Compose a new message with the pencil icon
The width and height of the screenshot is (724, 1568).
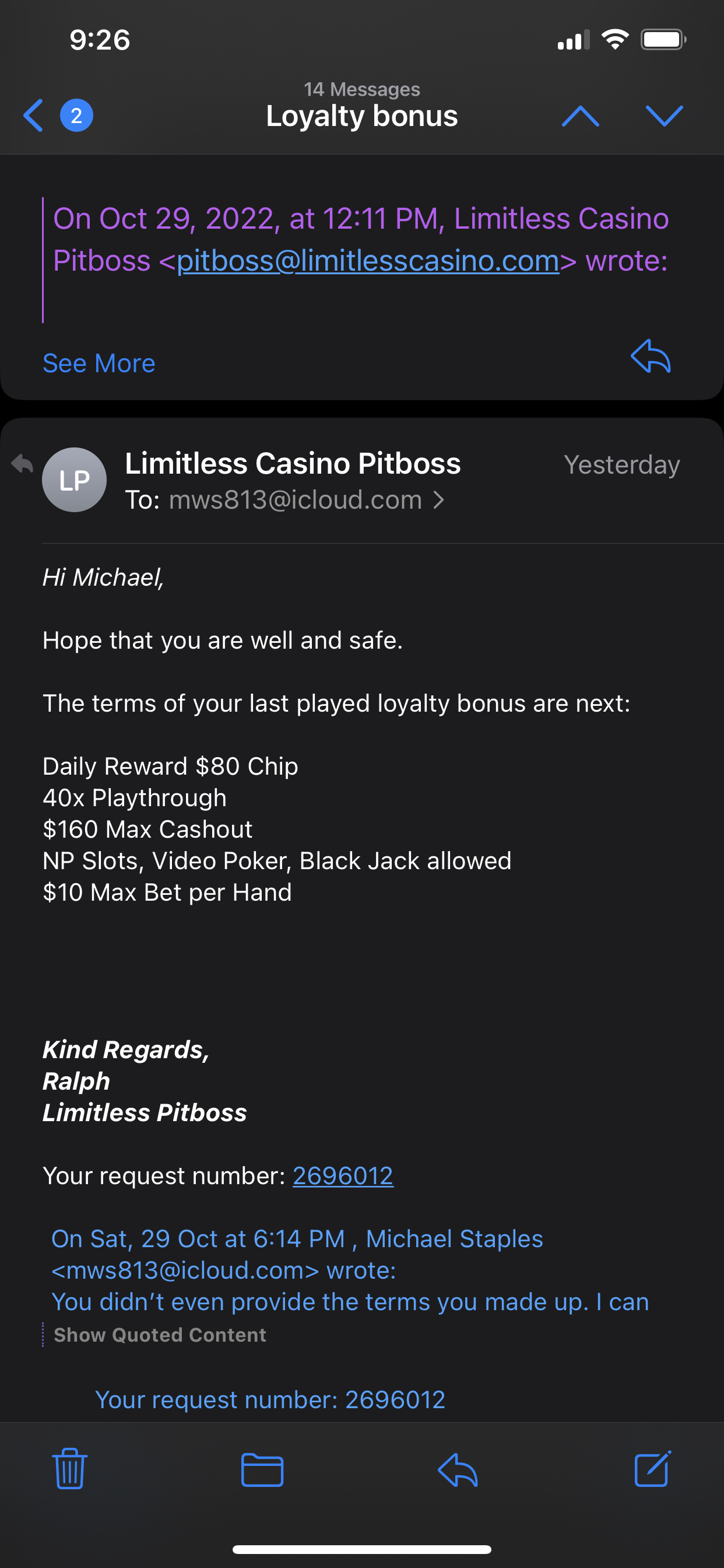[652, 1468]
